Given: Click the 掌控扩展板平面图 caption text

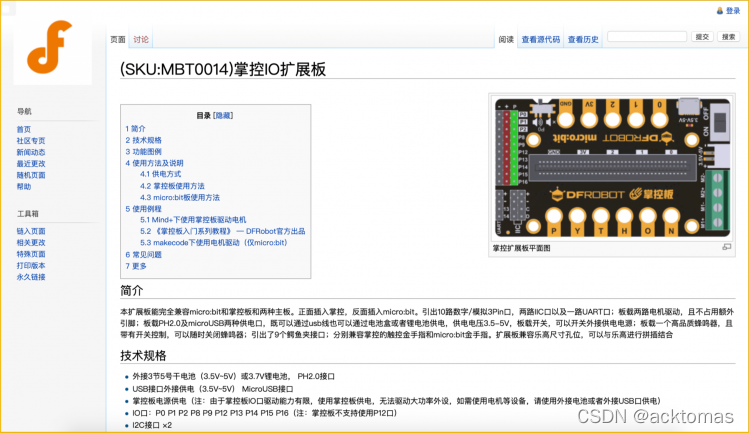Looking at the screenshot, I should point(522,248).
